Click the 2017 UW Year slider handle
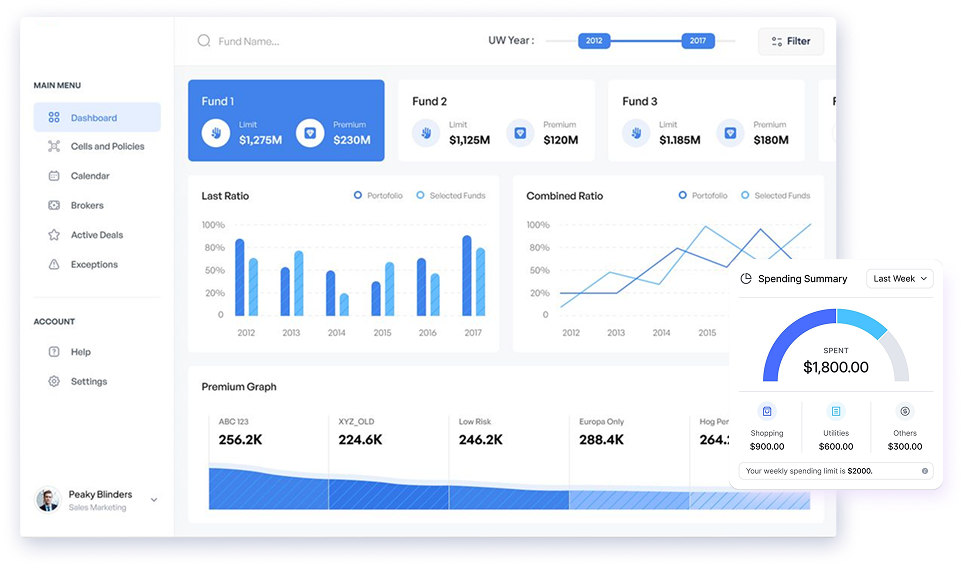The height and width of the screenshot is (567, 964). coord(697,41)
